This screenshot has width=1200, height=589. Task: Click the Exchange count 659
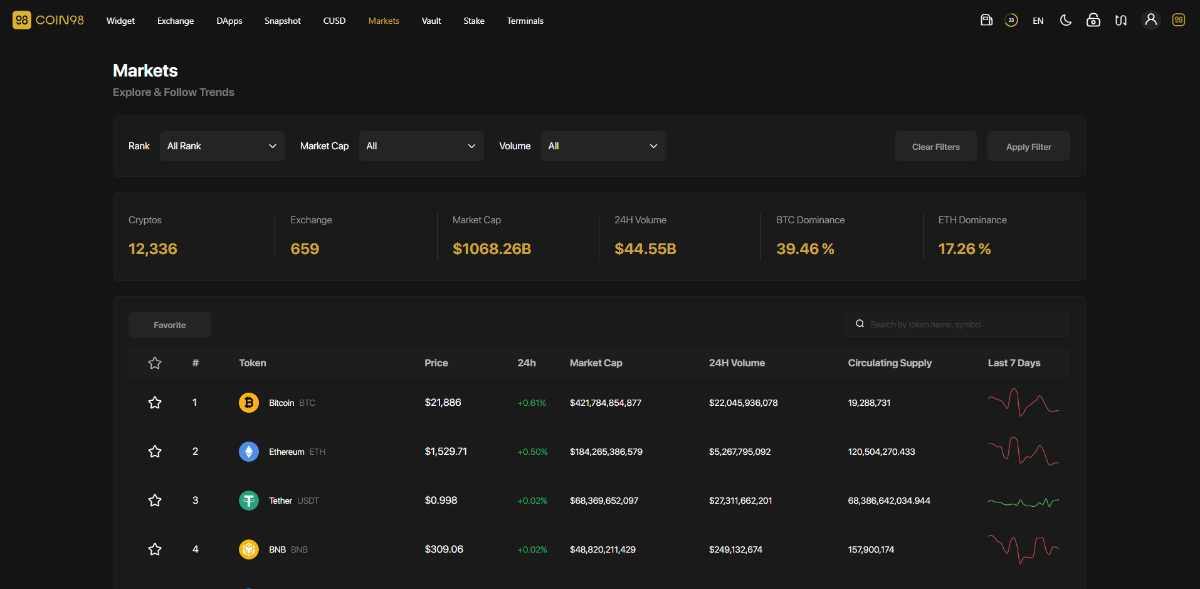click(x=305, y=249)
